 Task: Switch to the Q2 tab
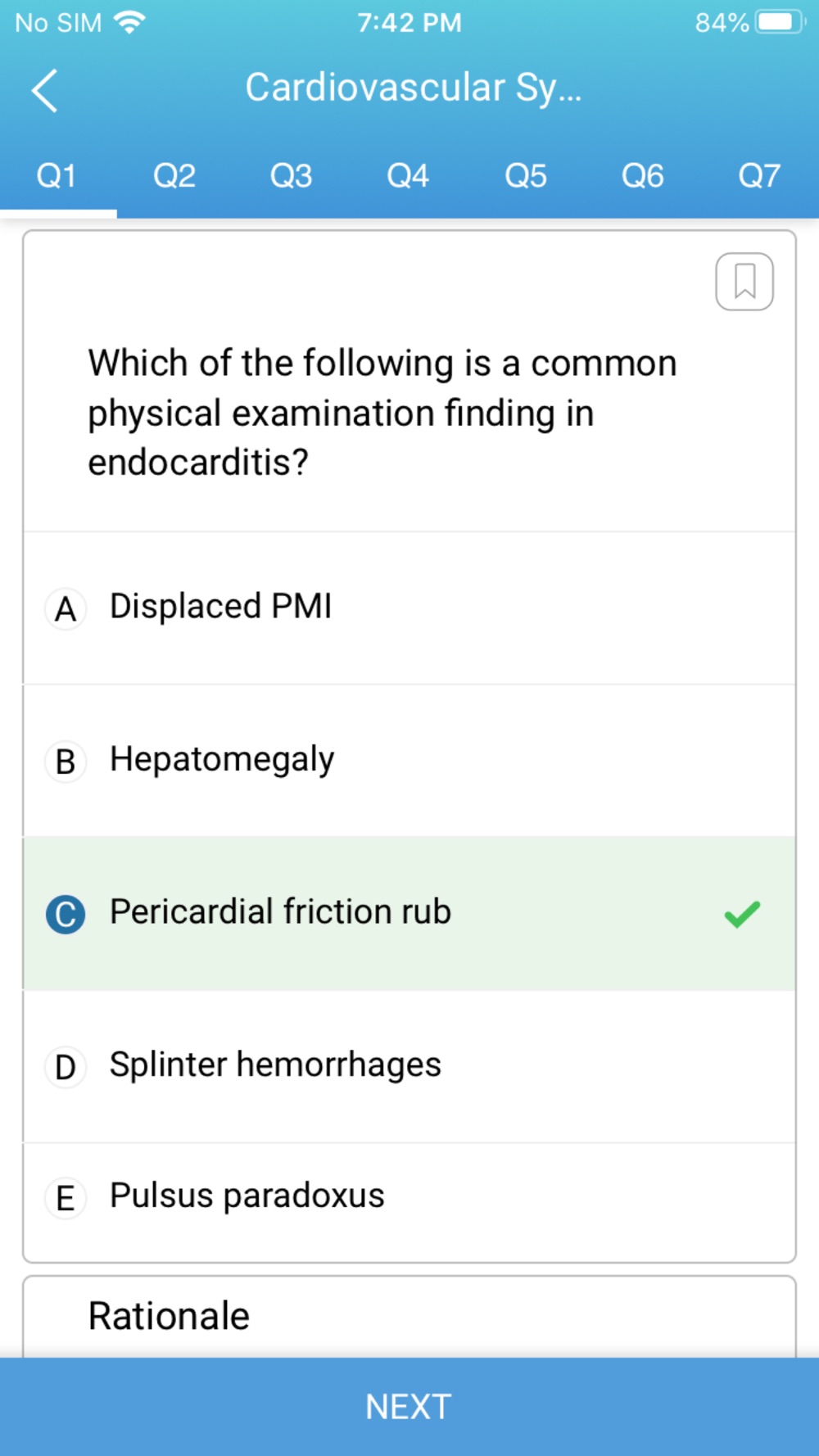pyautogui.click(x=174, y=175)
